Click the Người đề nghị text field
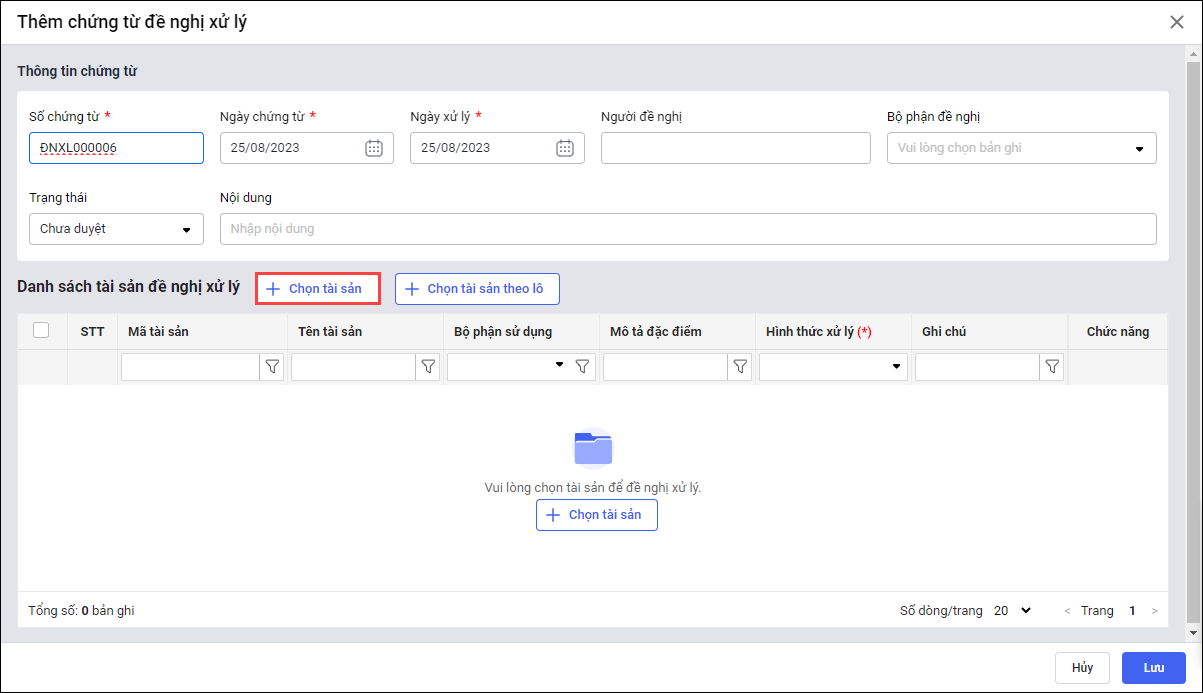Viewport: 1203px width, 693px height. click(x=735, y=148)
